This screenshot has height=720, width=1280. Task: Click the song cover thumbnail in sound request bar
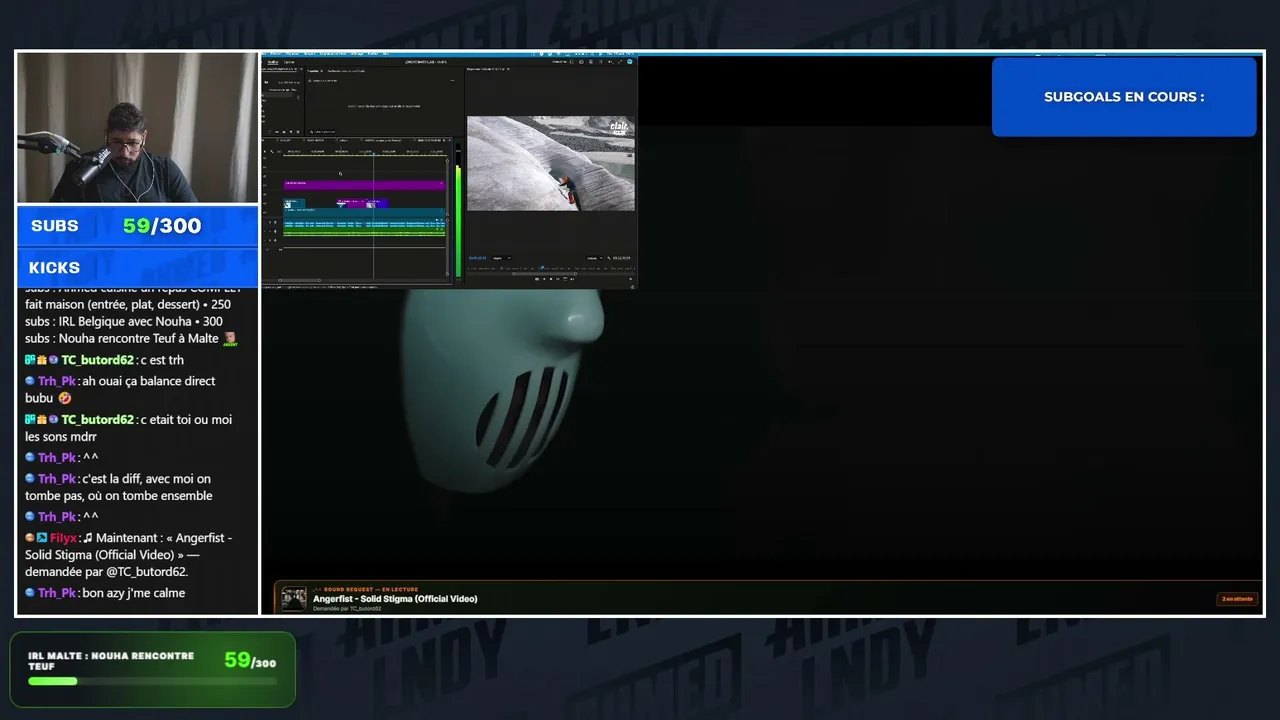click(x=294, y=598)
